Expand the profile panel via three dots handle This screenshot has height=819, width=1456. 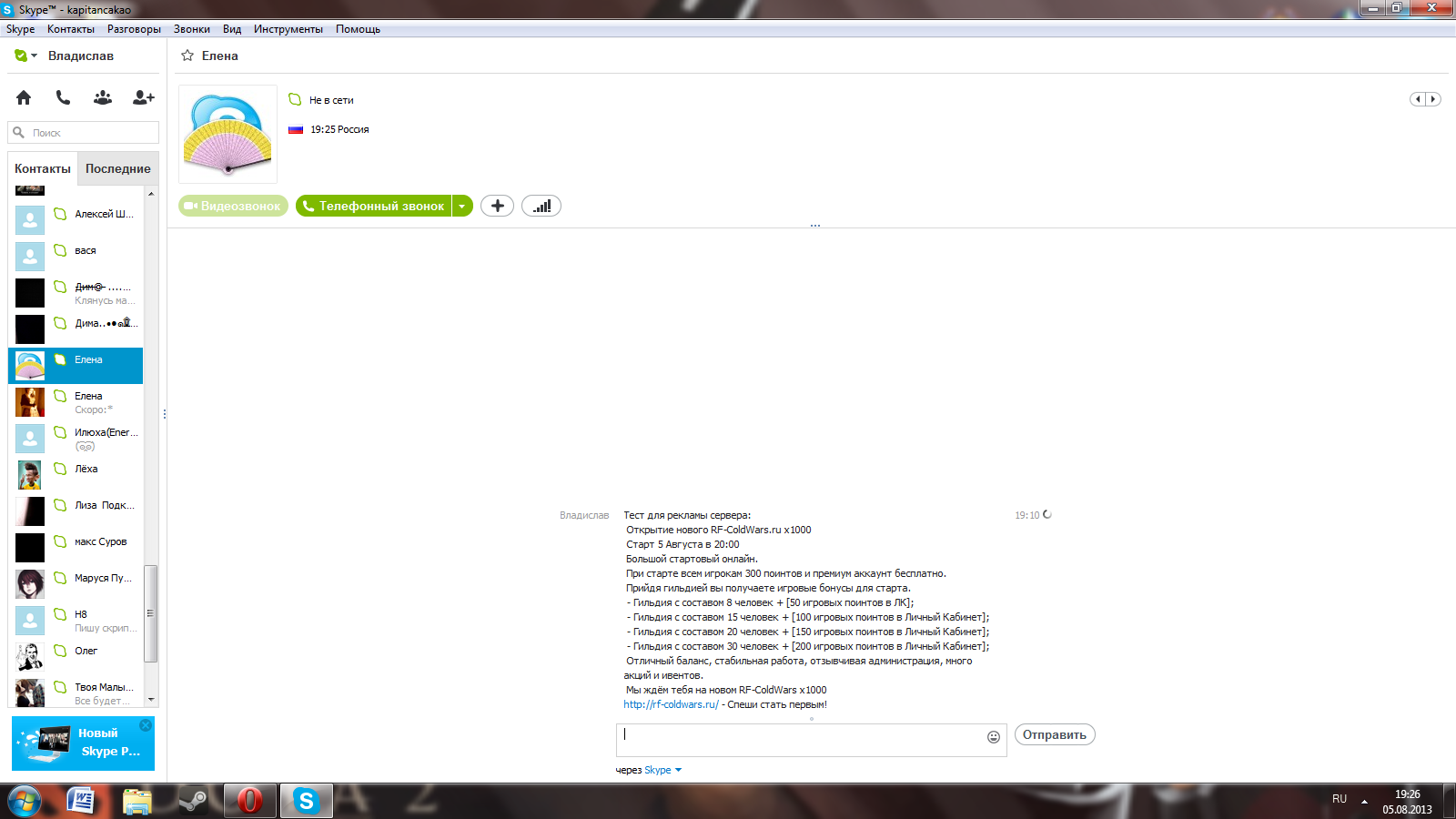pyautogui.click(x=815, y=225)
